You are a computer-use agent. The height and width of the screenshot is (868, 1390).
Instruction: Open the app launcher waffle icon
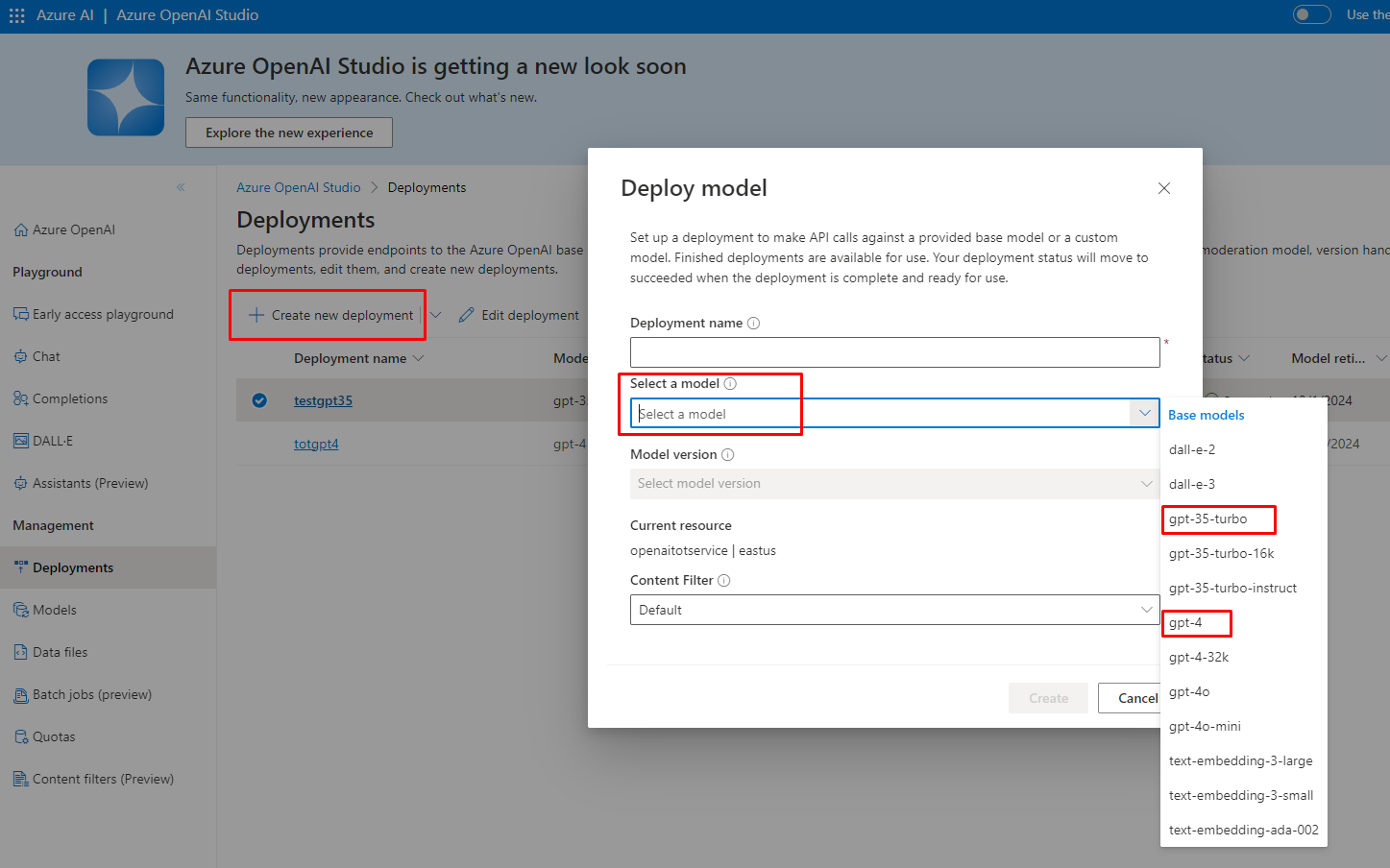point(16,15)
